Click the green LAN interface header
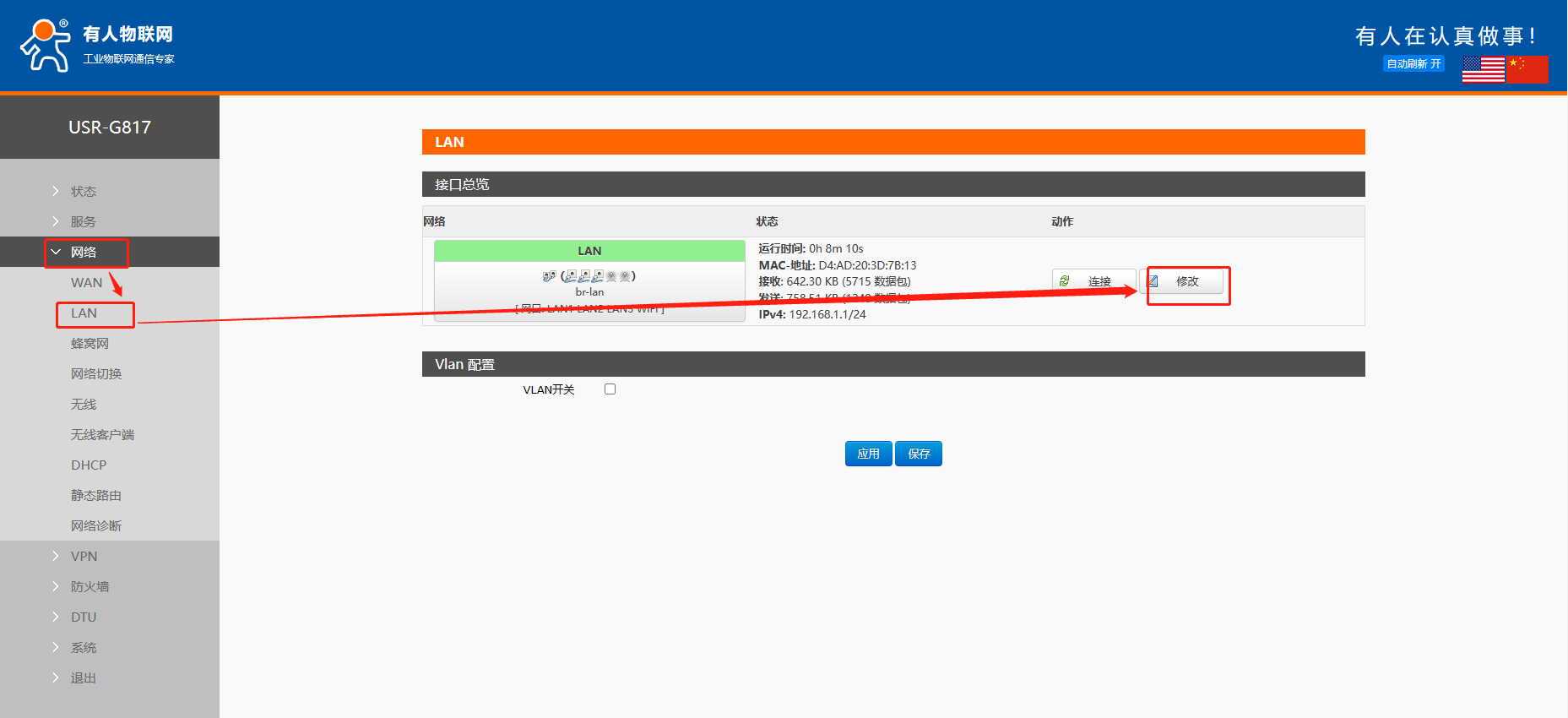The image size is (1568, 718). point(589,251)
